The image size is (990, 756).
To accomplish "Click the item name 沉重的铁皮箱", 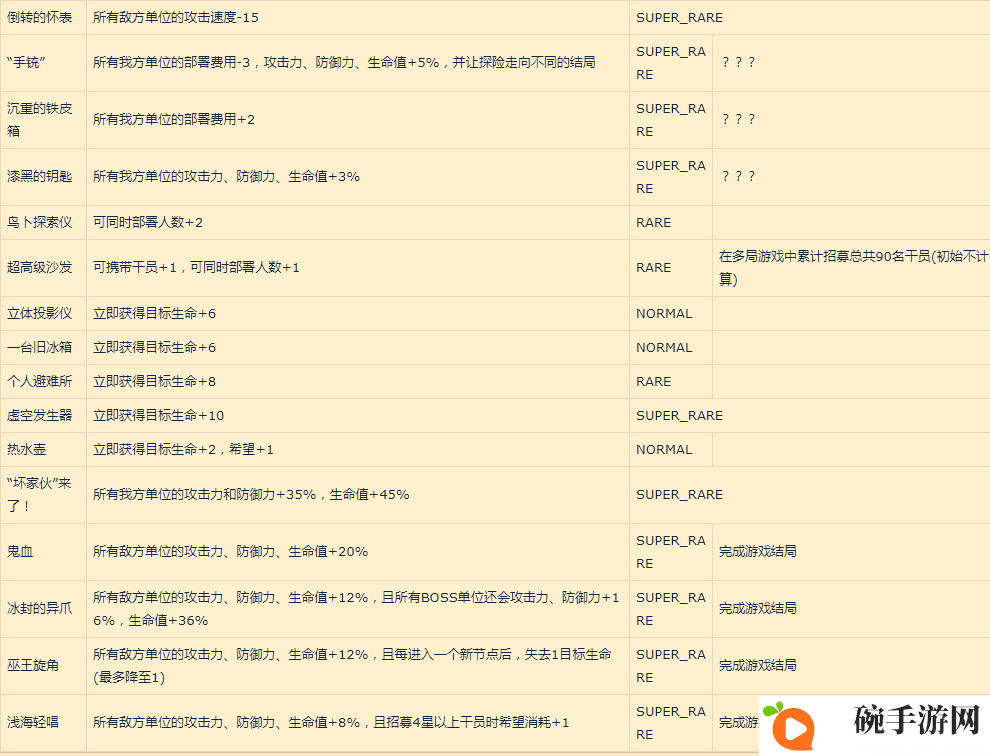I will (x=39, y=120).
